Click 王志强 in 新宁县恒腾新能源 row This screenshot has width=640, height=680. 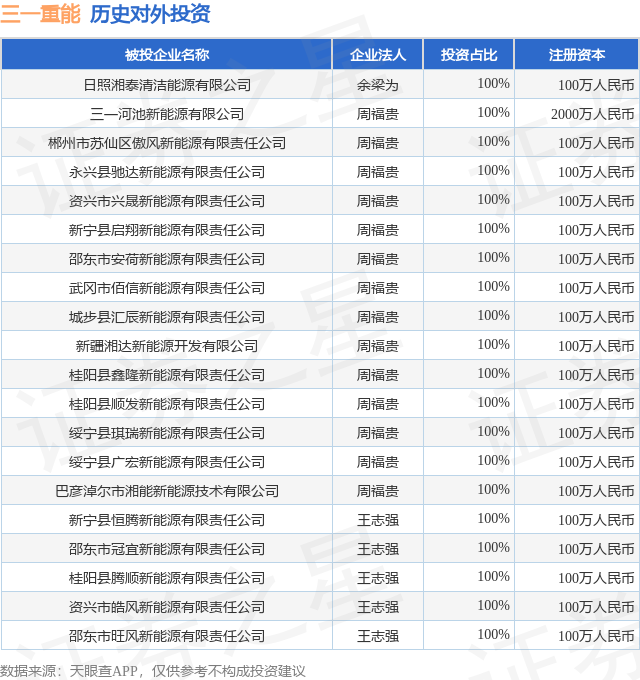[x=378, y=520]
